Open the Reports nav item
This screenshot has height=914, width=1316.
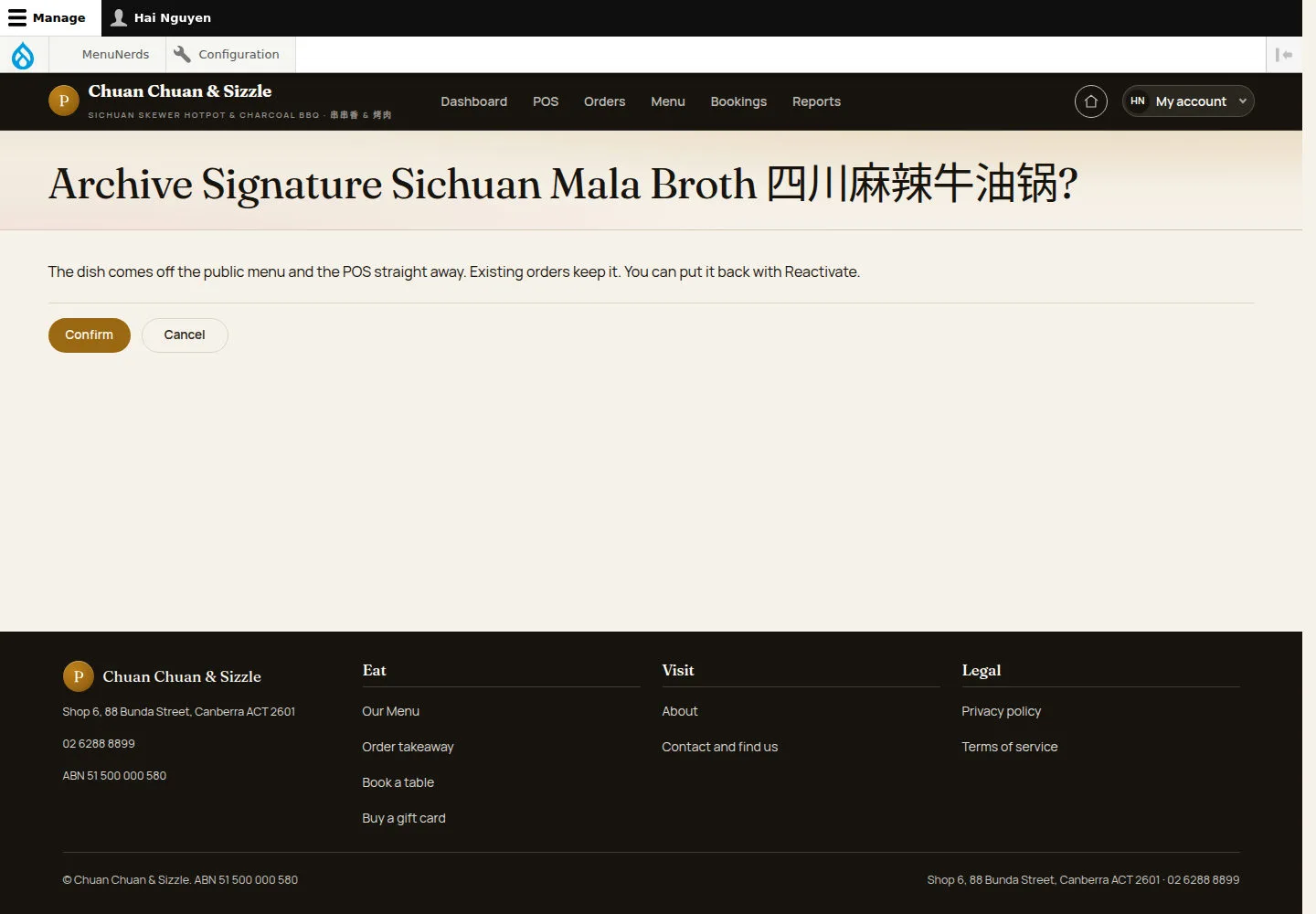[816, 101]
